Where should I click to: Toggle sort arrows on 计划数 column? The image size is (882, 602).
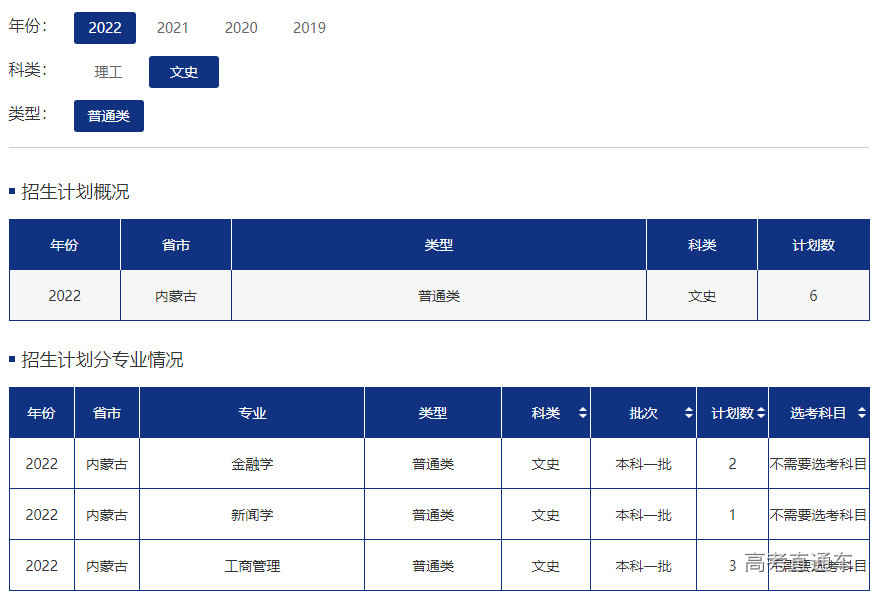tap(761, 413)
